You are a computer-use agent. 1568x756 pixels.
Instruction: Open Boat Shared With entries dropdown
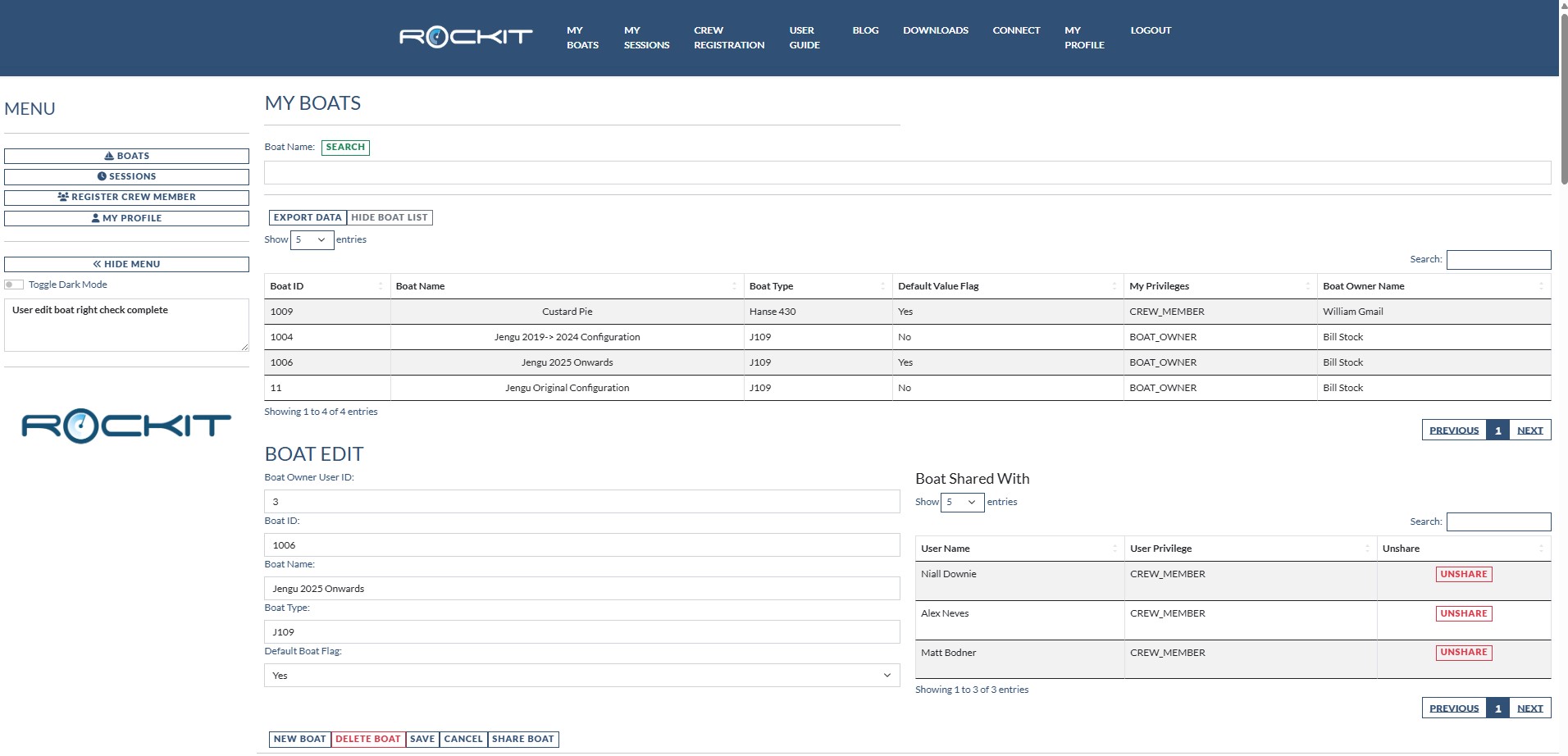(x=962, y=502)
